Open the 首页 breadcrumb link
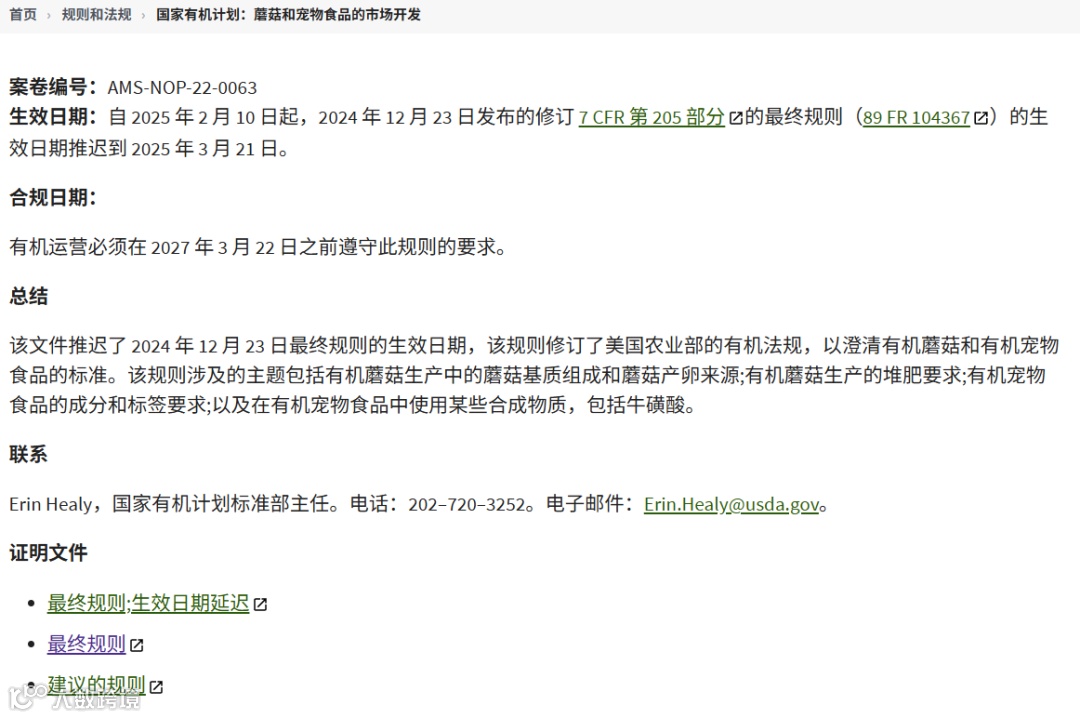The height and width of the screenshot is (718, 1080). click(x=23, y=14)
